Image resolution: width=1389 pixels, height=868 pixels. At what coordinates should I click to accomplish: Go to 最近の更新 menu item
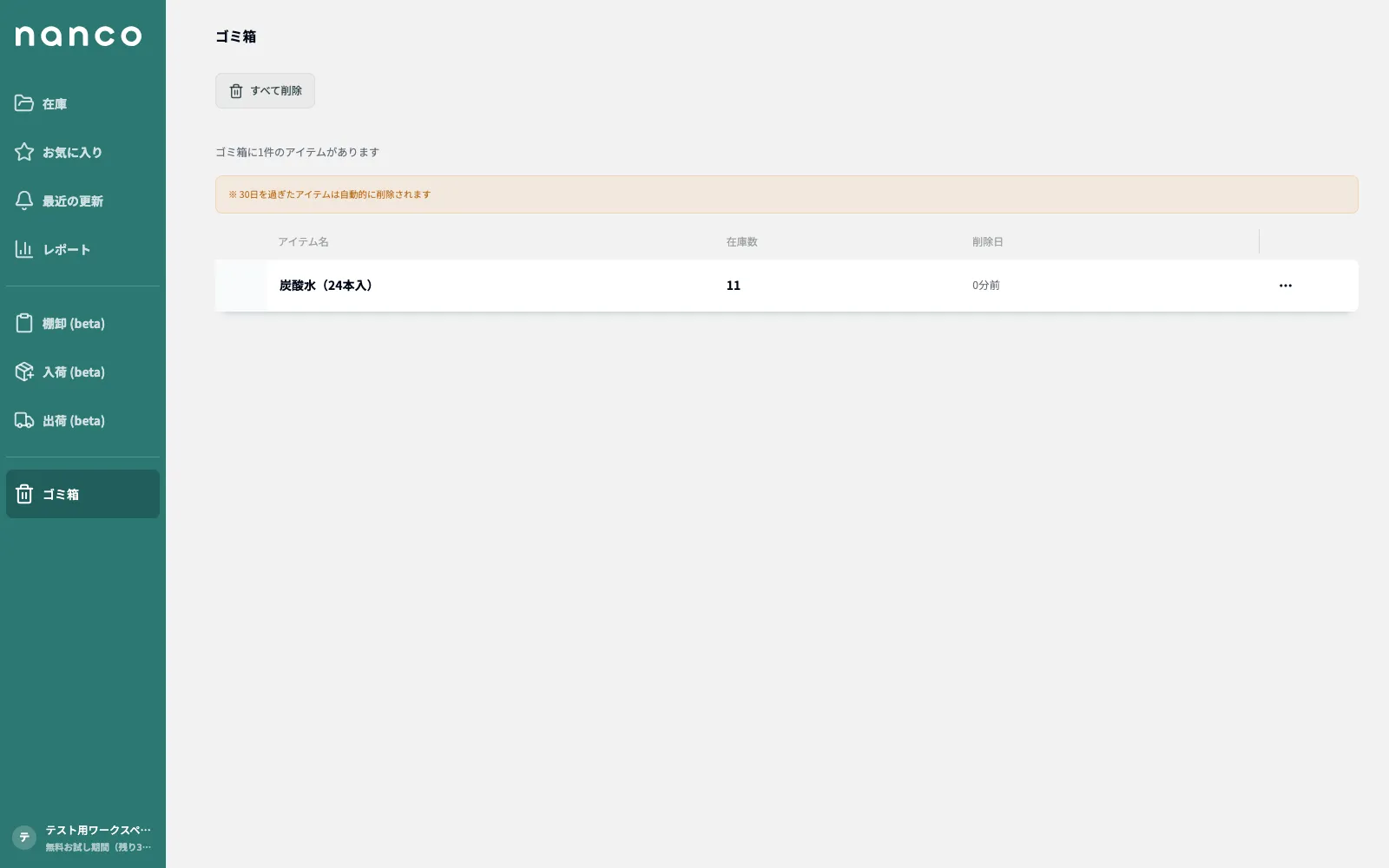coord(82,201)
